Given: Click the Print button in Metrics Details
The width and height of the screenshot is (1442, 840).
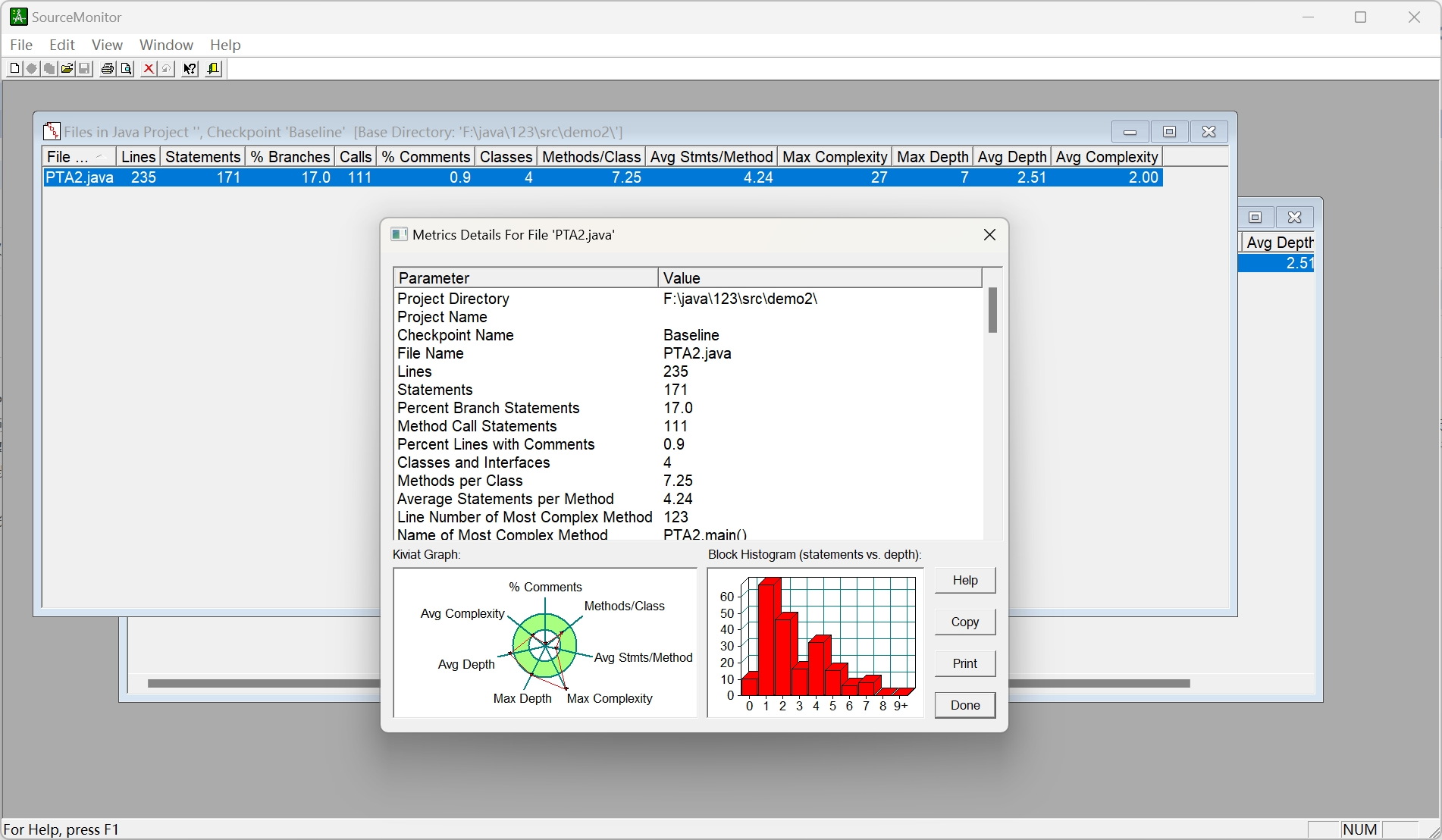Looking at the screenshot, I should point(965,663).
